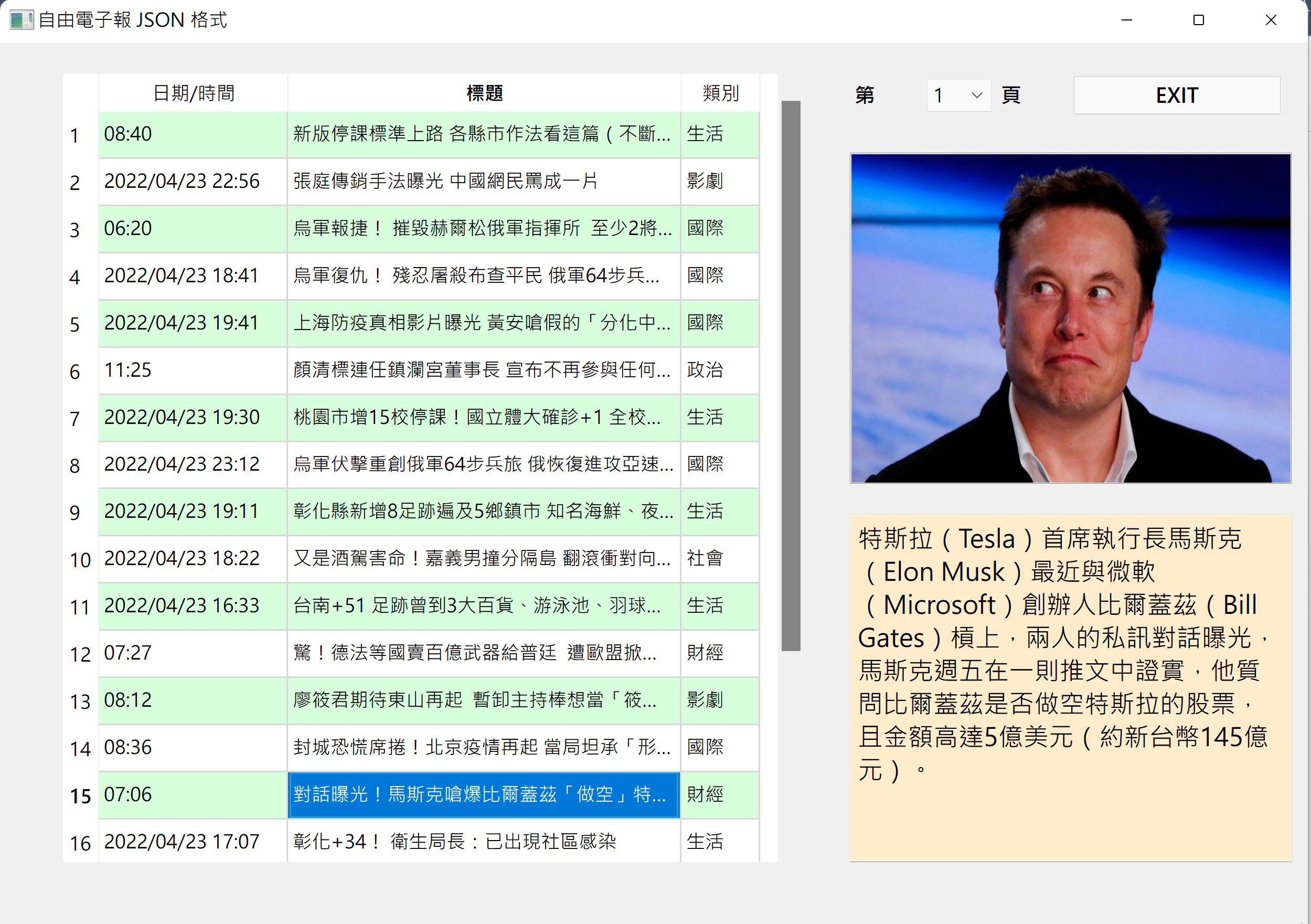Click the highlighted 馬斯克嗆爆比爾蓋茲 headline

tap(483, 794)
